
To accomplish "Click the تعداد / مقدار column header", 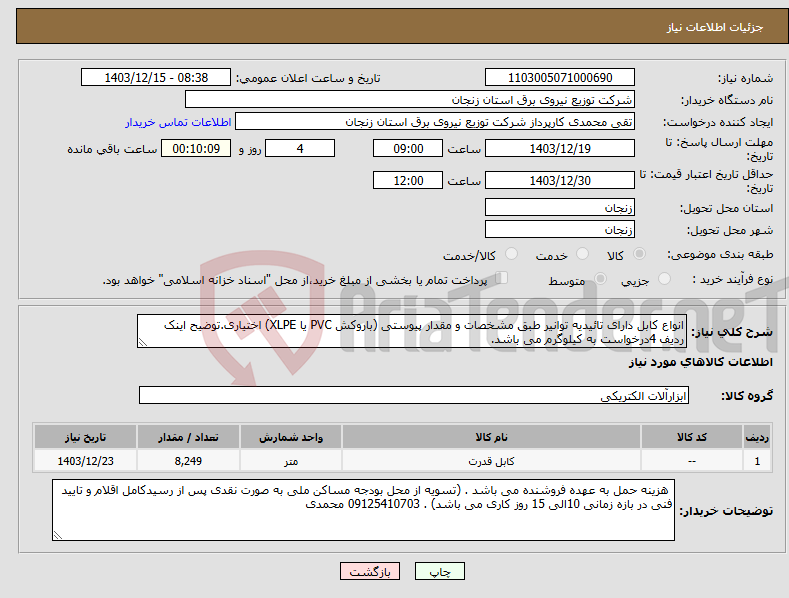I will pyautogui.click(x=188, y=437).
